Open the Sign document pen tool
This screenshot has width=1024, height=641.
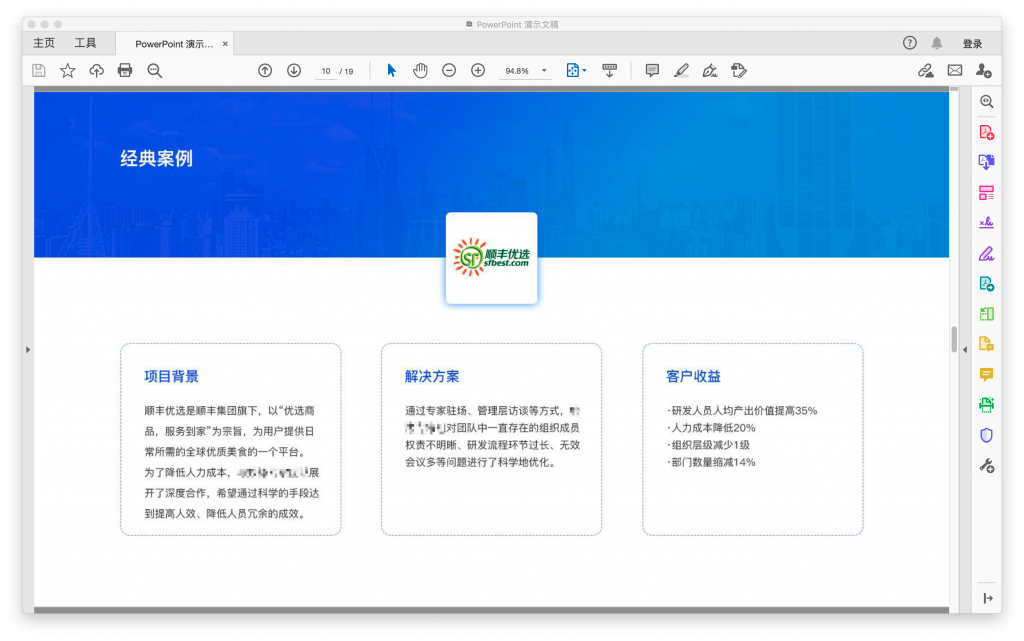710,70
